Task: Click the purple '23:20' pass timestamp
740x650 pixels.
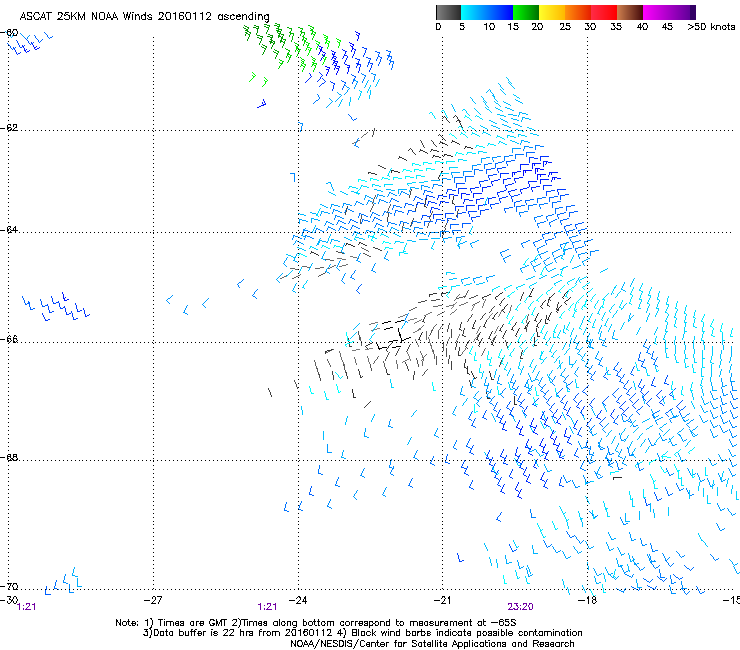Action: pos(520,607)
